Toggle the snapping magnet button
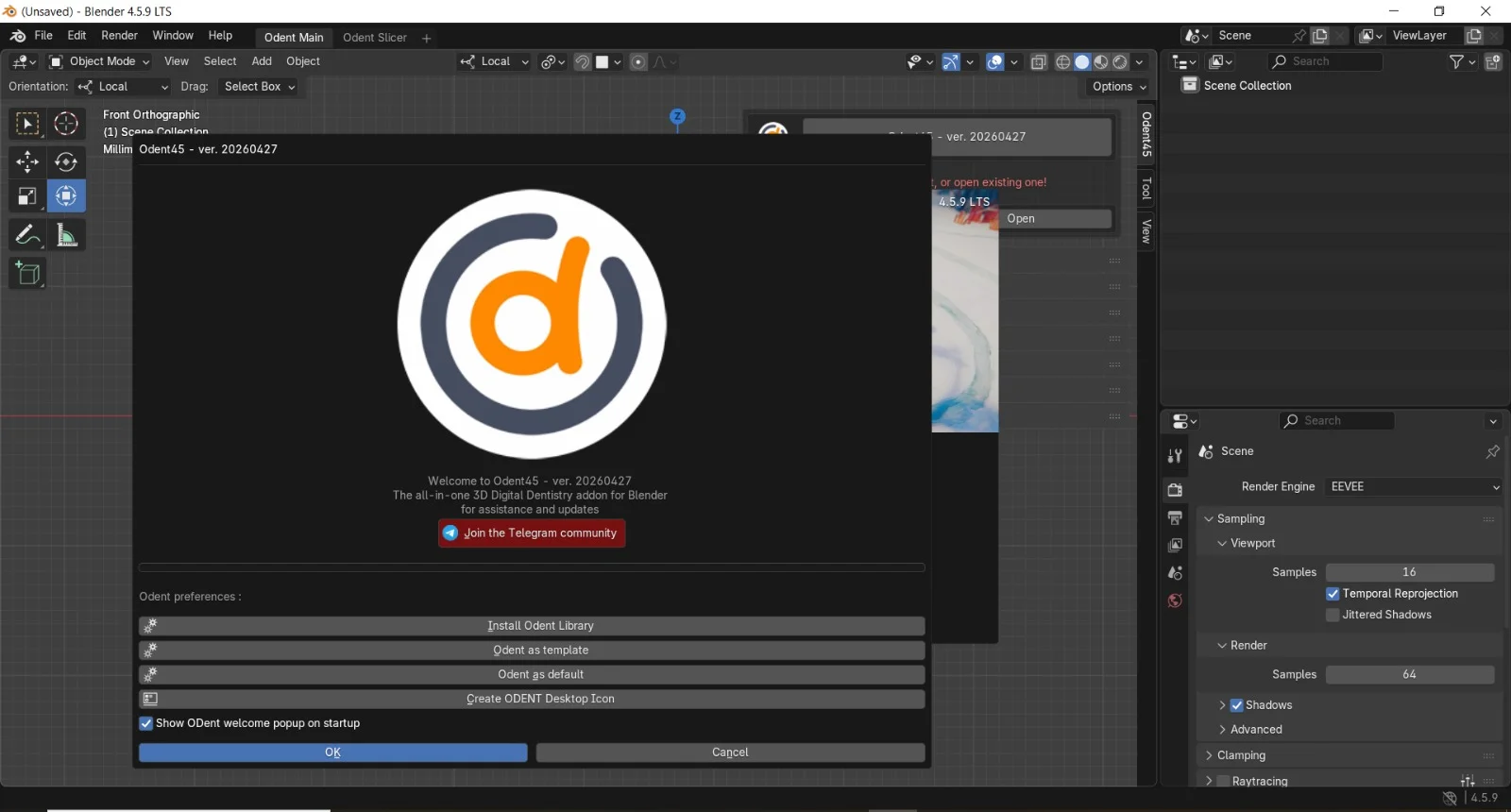Viewport: 1511px width, 812px height. [x=583, y=62]
